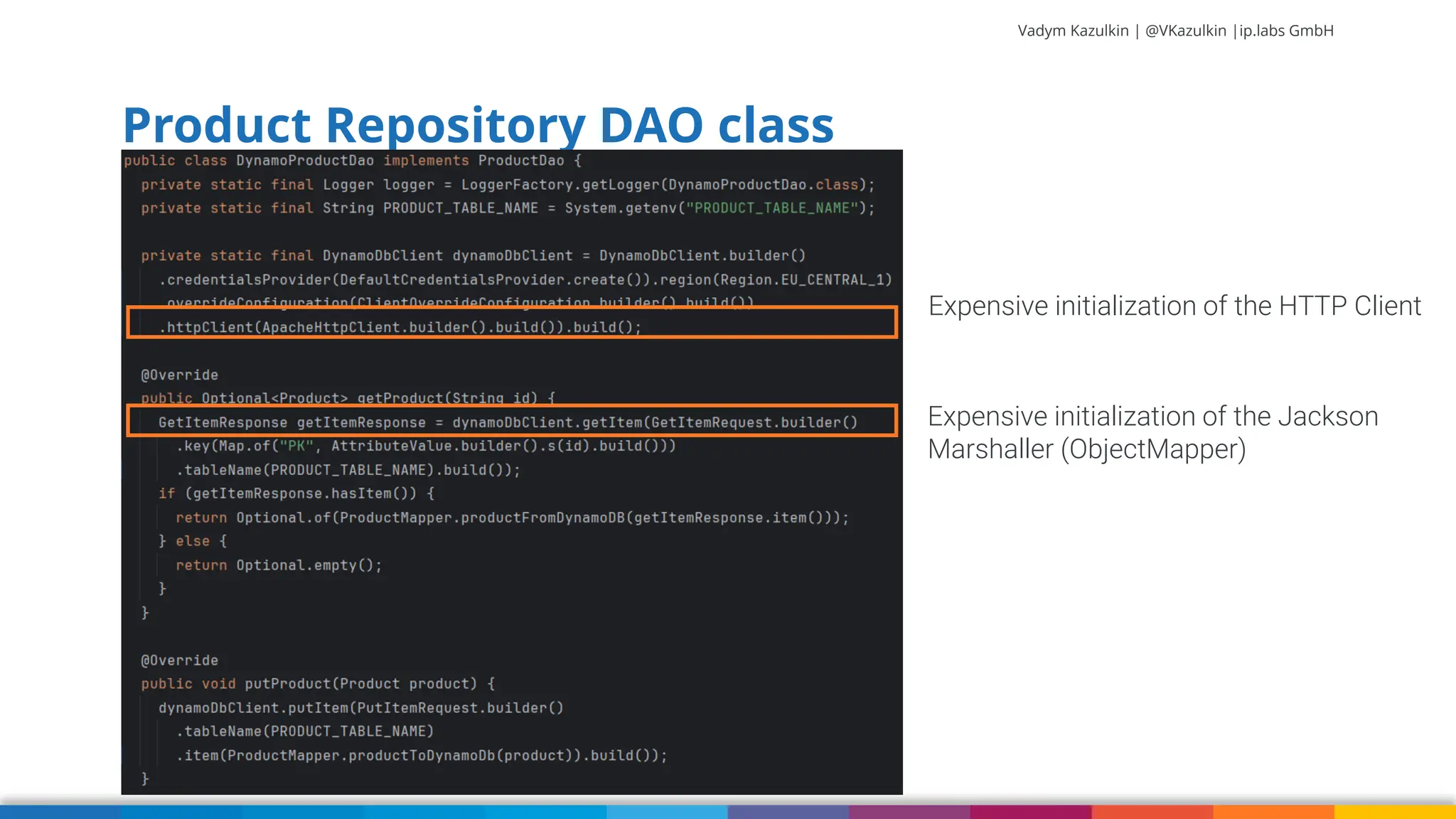Click 'Expensive initialization of the HTTP Client' note
Screen dimensions: 1456x819
tap(1174, 306)
